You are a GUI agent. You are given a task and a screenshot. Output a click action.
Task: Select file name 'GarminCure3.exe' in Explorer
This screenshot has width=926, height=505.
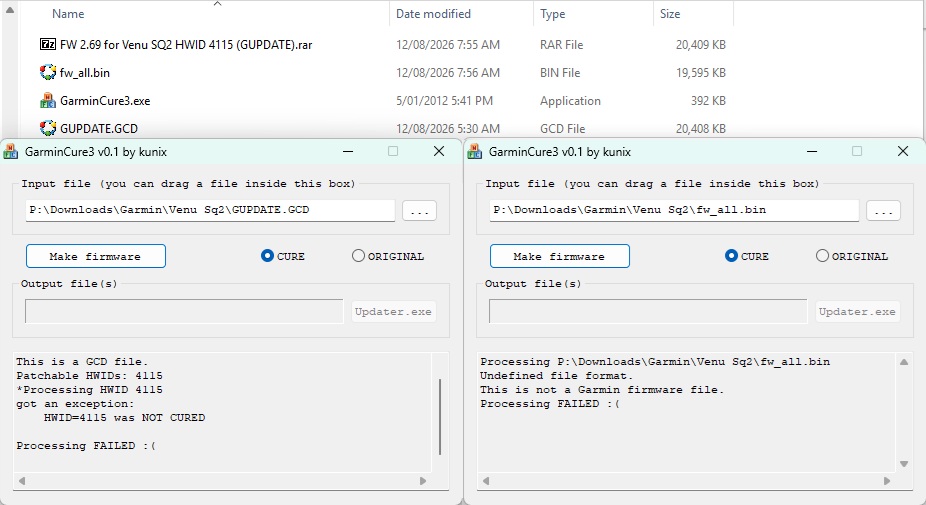(x=105, y=101)
